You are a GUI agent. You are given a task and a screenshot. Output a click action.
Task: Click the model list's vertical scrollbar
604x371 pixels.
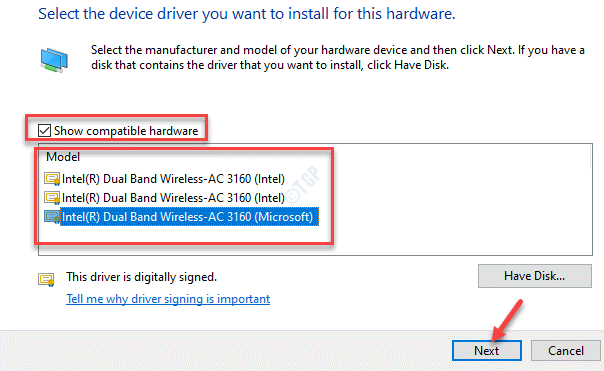click(591, 158)
